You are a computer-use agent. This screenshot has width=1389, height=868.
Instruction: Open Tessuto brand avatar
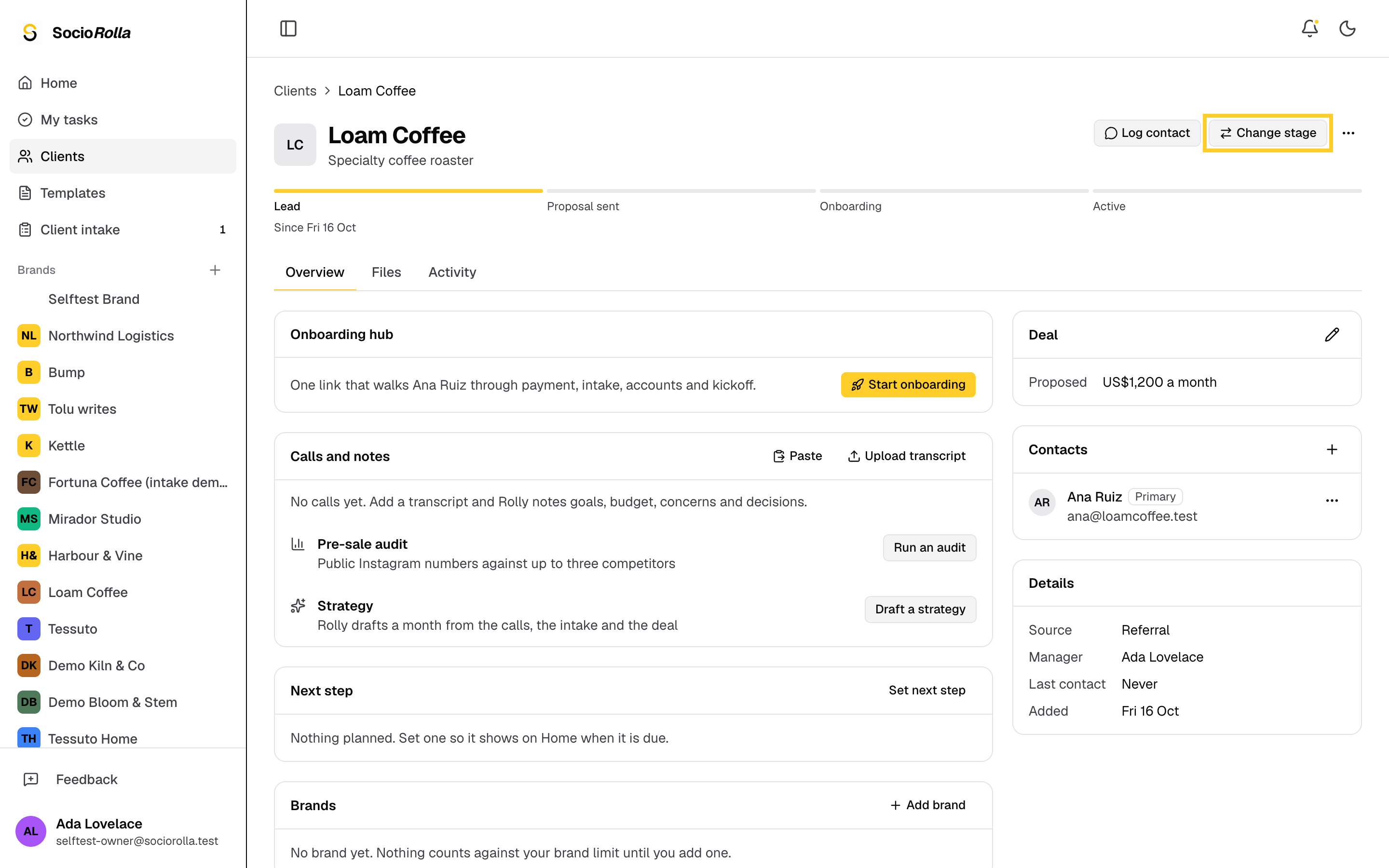[x=29, y=629]
